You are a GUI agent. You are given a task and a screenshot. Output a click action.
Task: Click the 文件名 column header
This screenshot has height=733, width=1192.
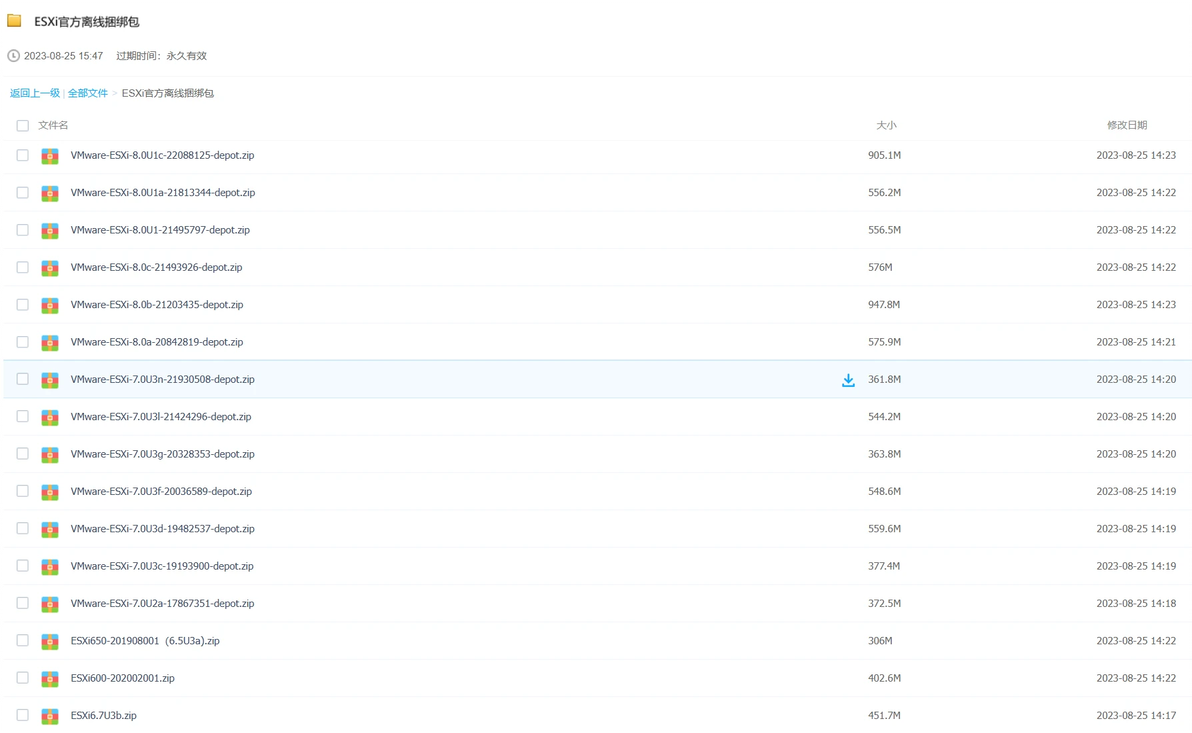(x=53, y=125)
